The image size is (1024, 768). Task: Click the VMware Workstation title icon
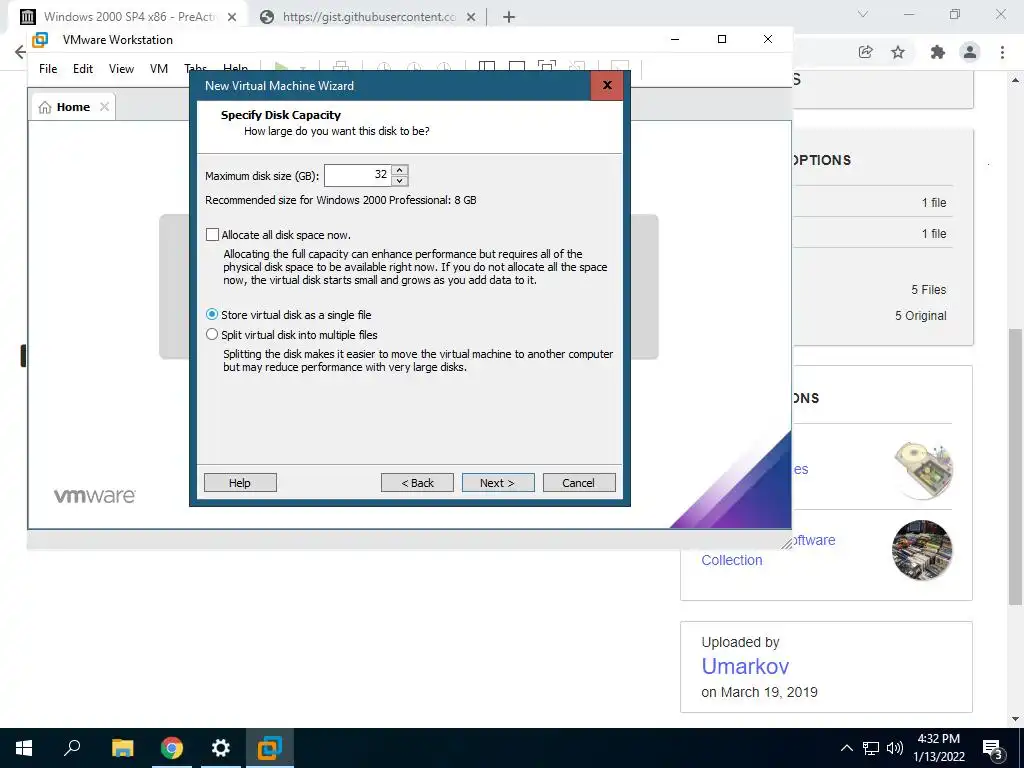click(40, 40)
